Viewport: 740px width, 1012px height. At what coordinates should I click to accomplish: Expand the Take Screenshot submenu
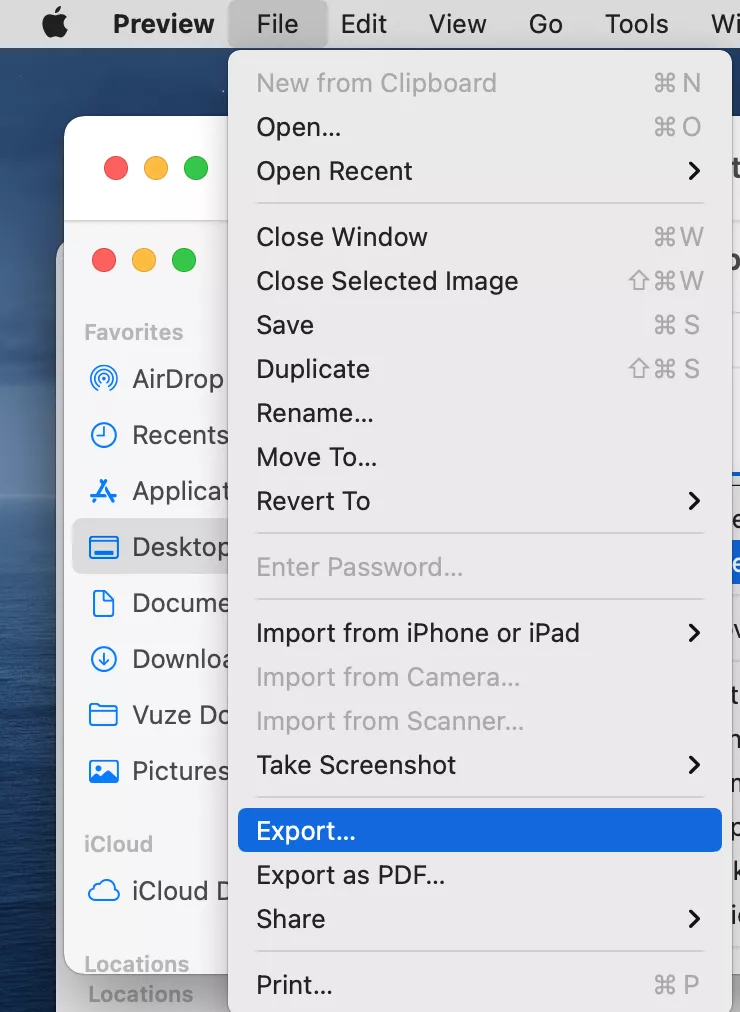click(694, 765)
